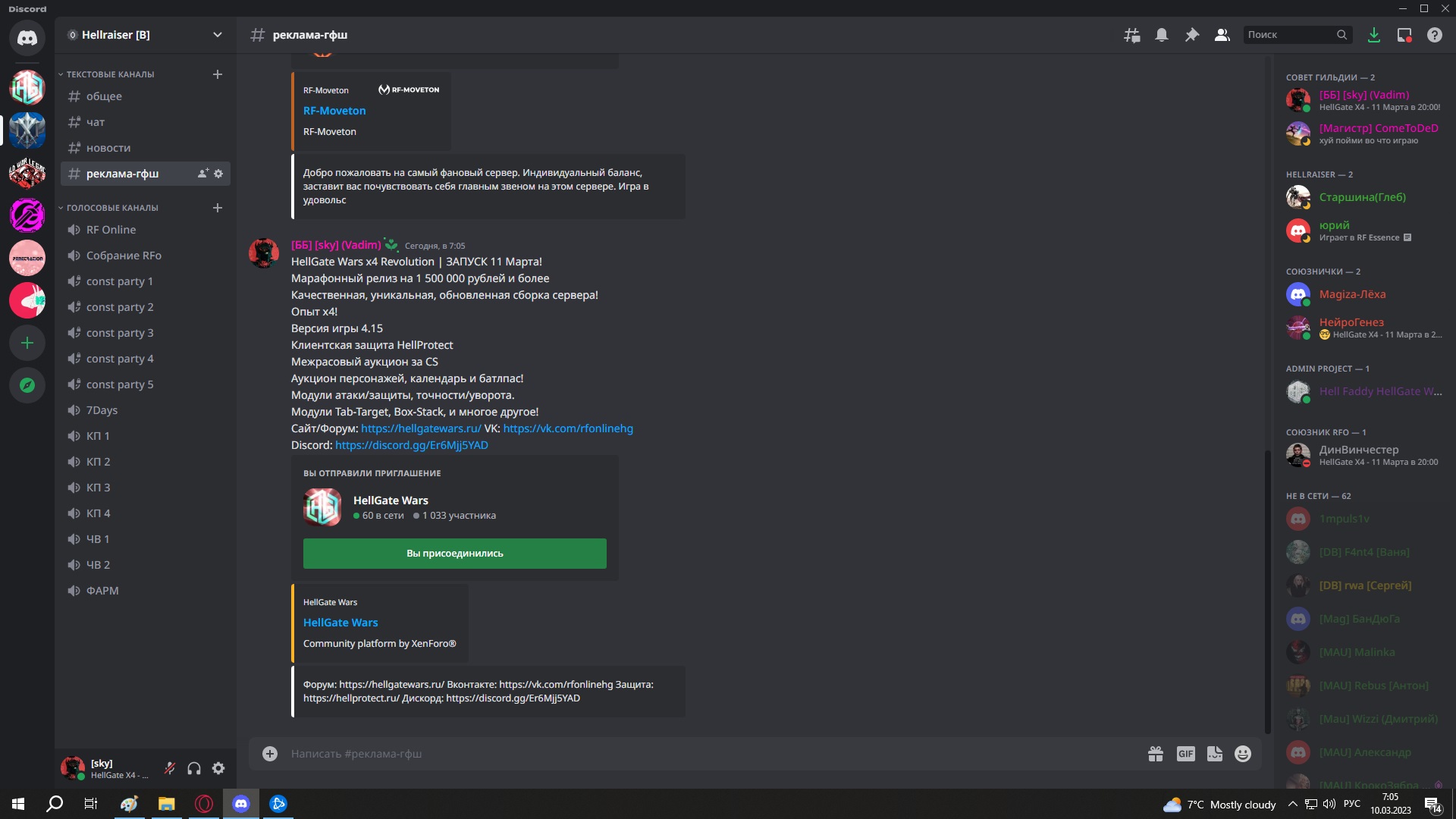The image size is (1456, 819).
Task: Open the GIF picker
Action: tap(1186, 754)
